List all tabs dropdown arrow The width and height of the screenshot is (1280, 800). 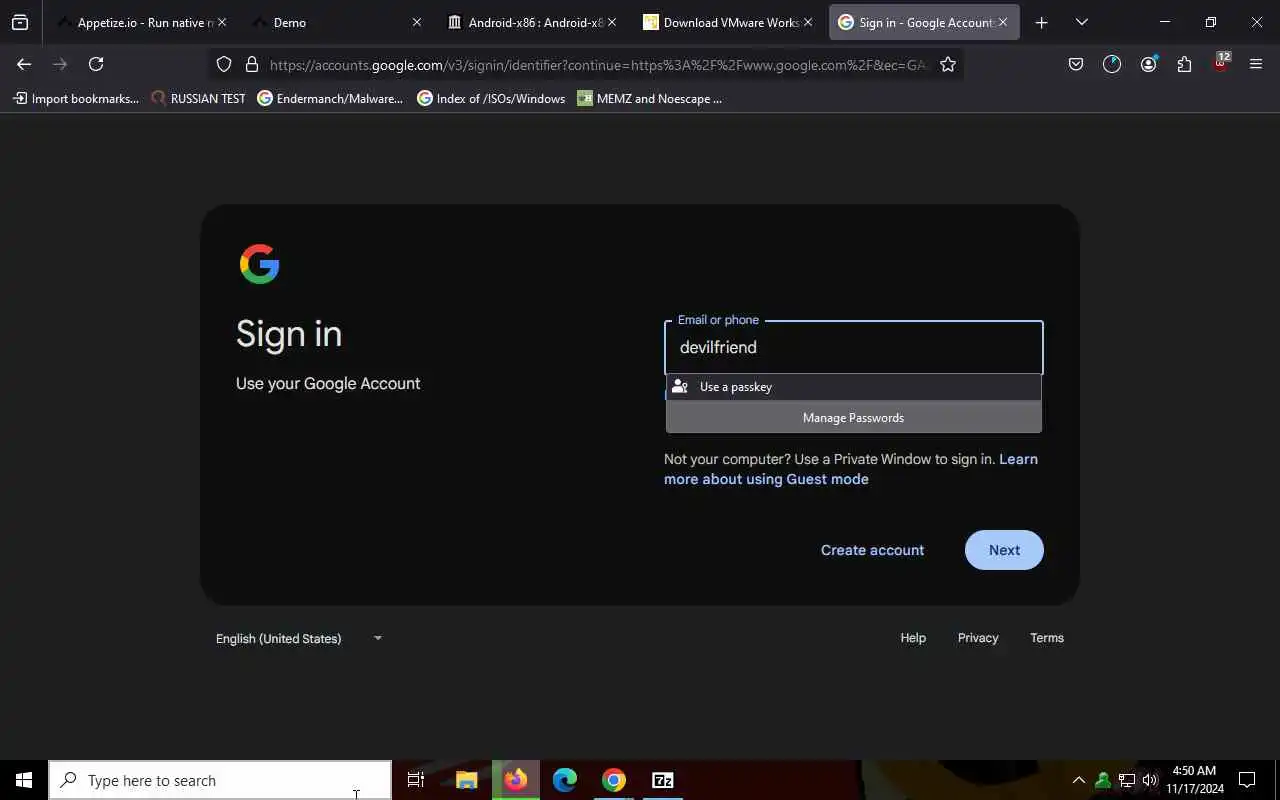[x=1081, y=22]
